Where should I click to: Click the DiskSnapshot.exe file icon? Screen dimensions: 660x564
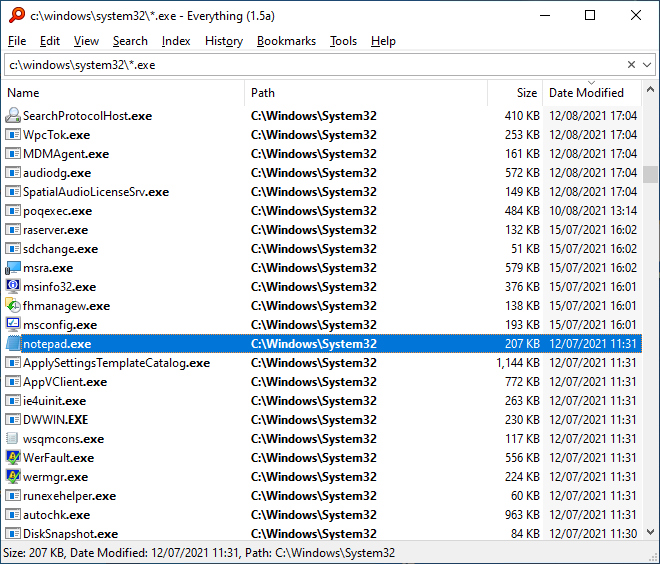point(13,534)
